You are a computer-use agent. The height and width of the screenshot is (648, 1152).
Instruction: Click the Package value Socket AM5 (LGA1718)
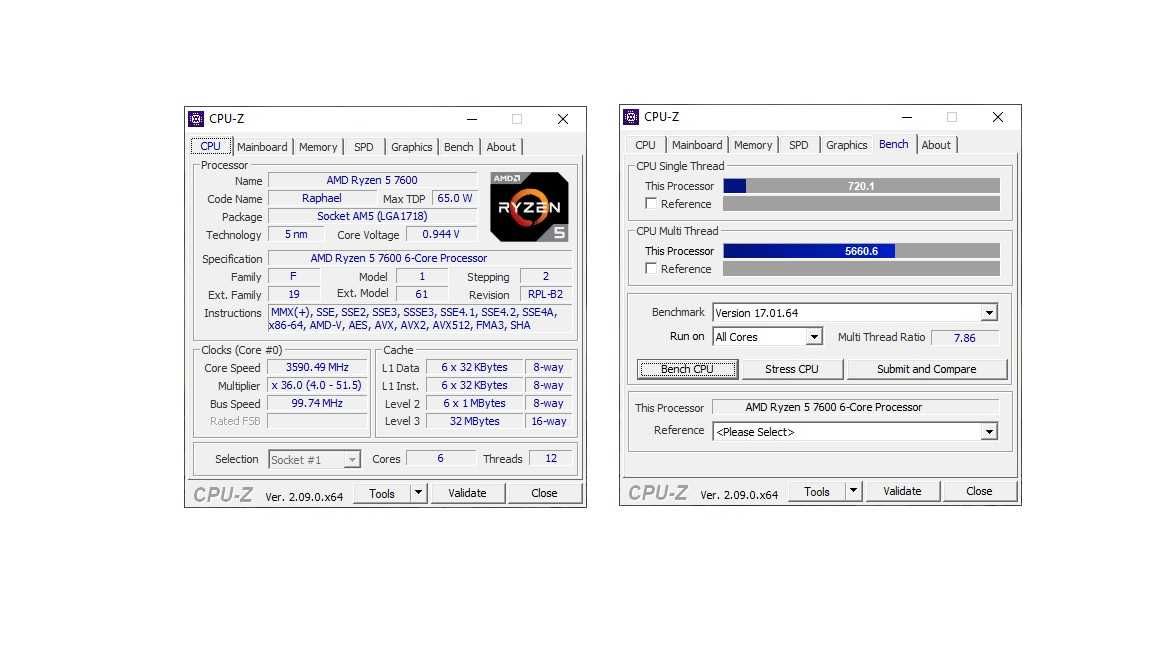click(372, 216)
